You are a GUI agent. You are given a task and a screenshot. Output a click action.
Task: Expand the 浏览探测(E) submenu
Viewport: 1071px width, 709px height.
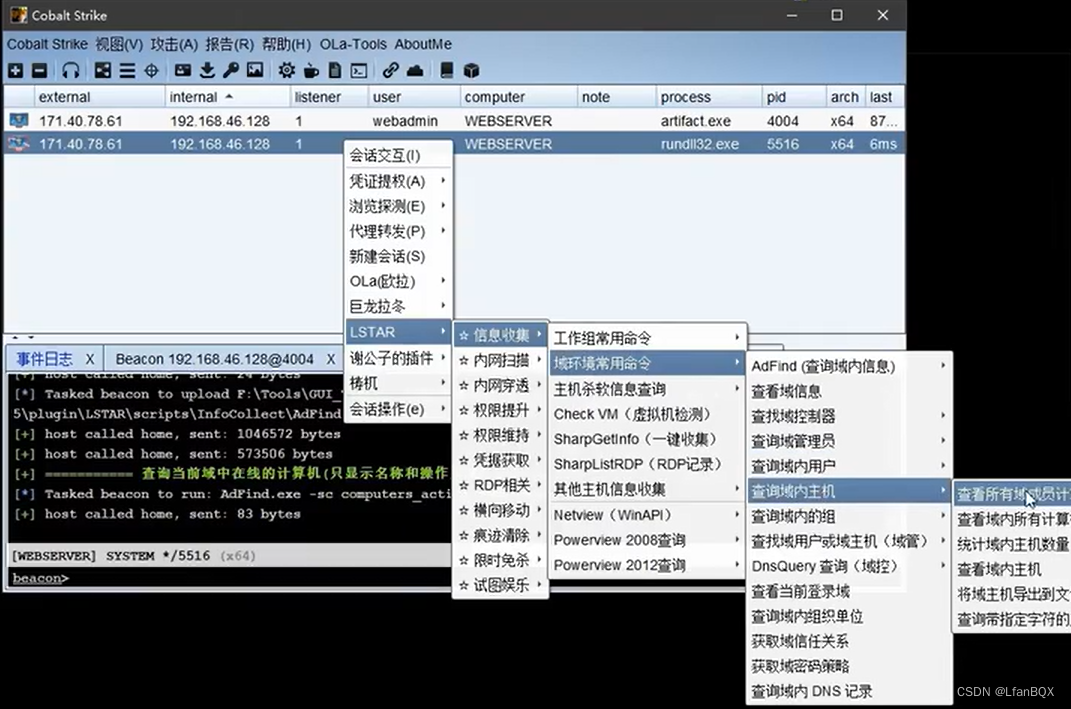(398, 206)
